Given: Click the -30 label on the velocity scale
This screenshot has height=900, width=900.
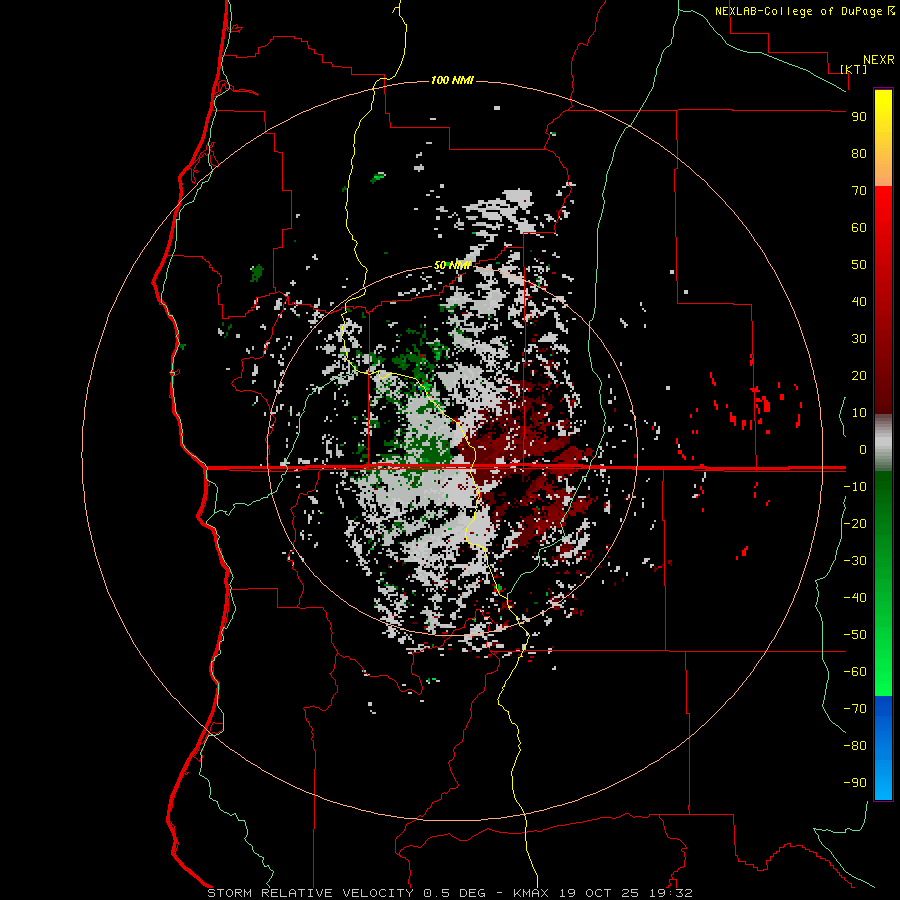Looking at the screenshot, I should tap(855, 561).
